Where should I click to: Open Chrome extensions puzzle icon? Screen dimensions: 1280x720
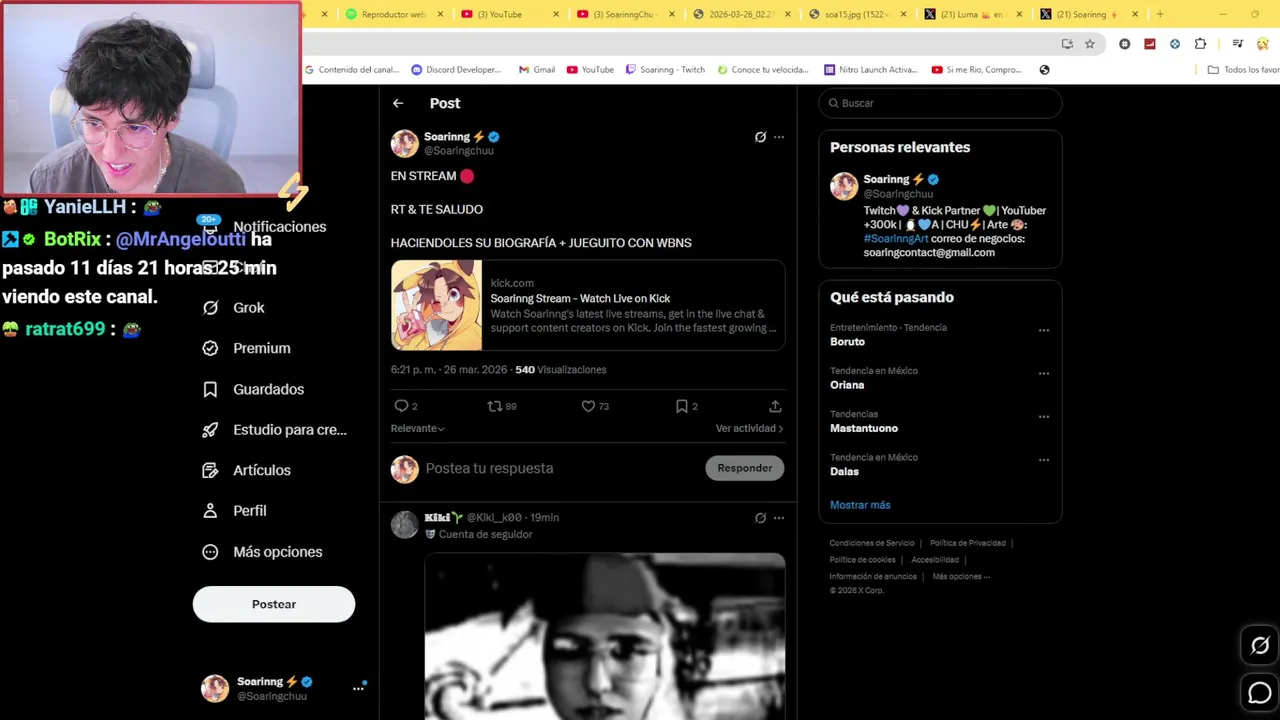1200,44
